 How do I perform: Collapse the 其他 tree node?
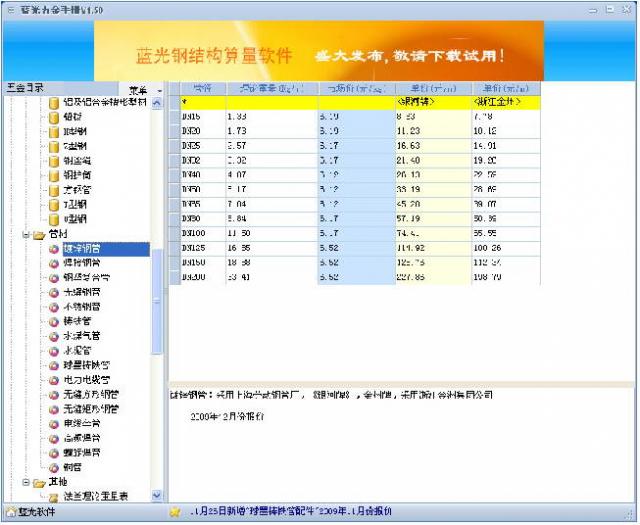coord(25,482)
